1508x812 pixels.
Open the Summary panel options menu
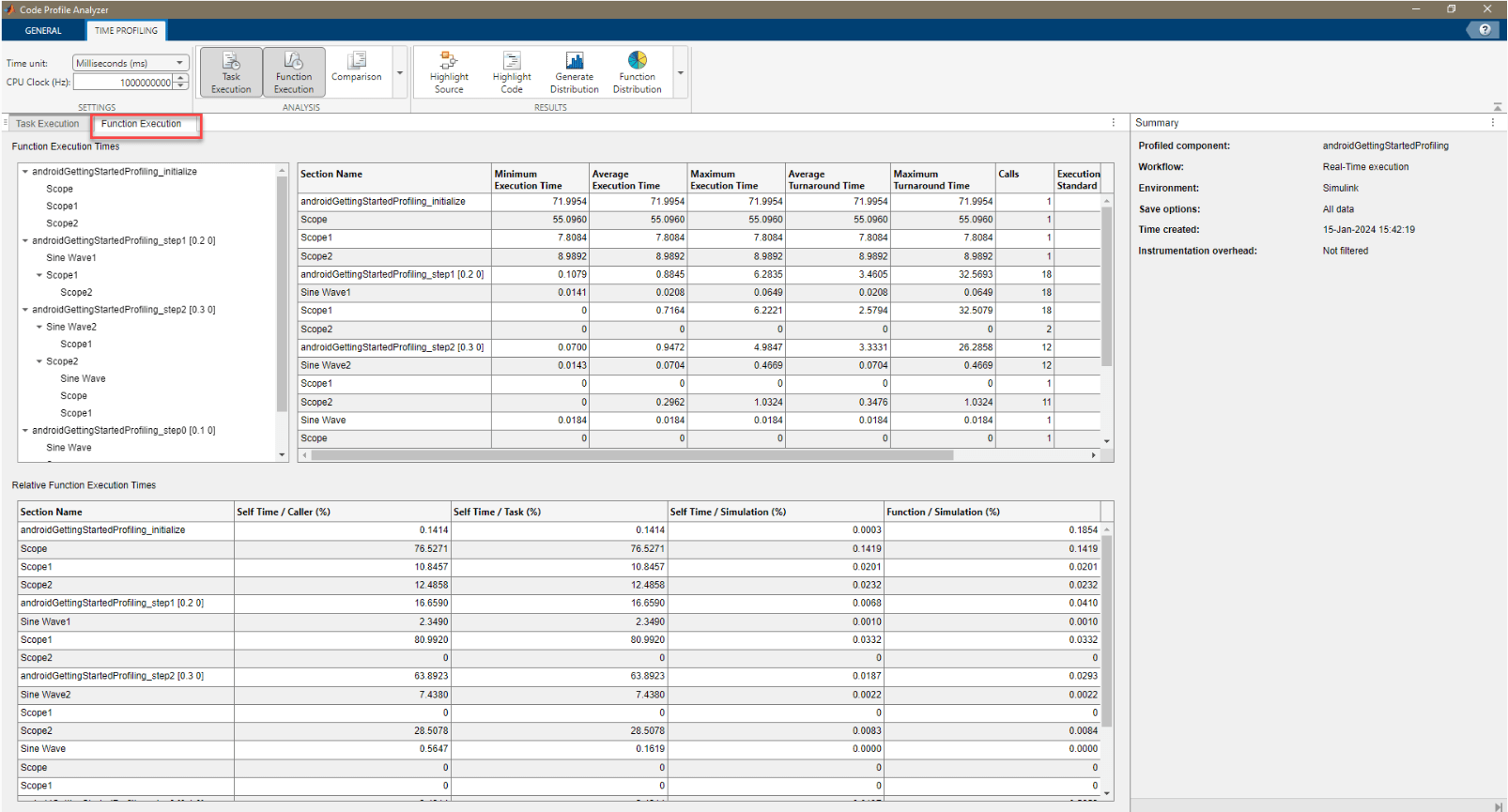[1492, 123]
